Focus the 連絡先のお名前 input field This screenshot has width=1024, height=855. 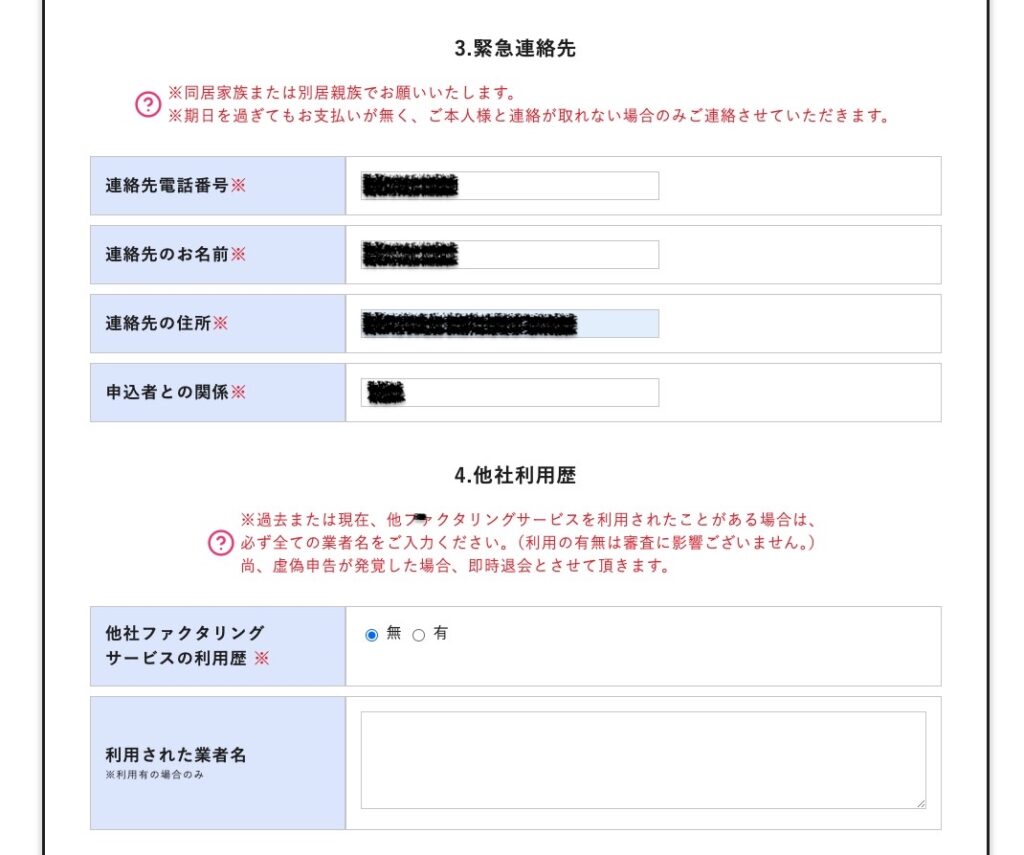(509, 255)
